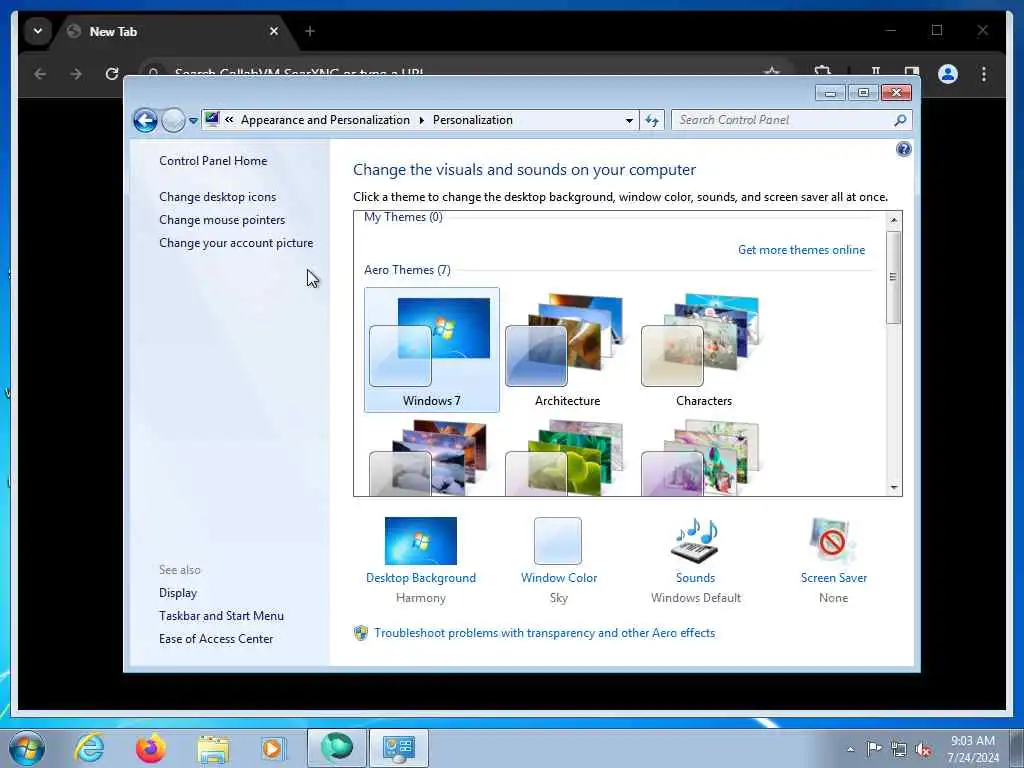Expand breadcrumb arrow after Appearance and Personalization
The height and width of the screenshot is (768, 1024).
click(421, 120)
